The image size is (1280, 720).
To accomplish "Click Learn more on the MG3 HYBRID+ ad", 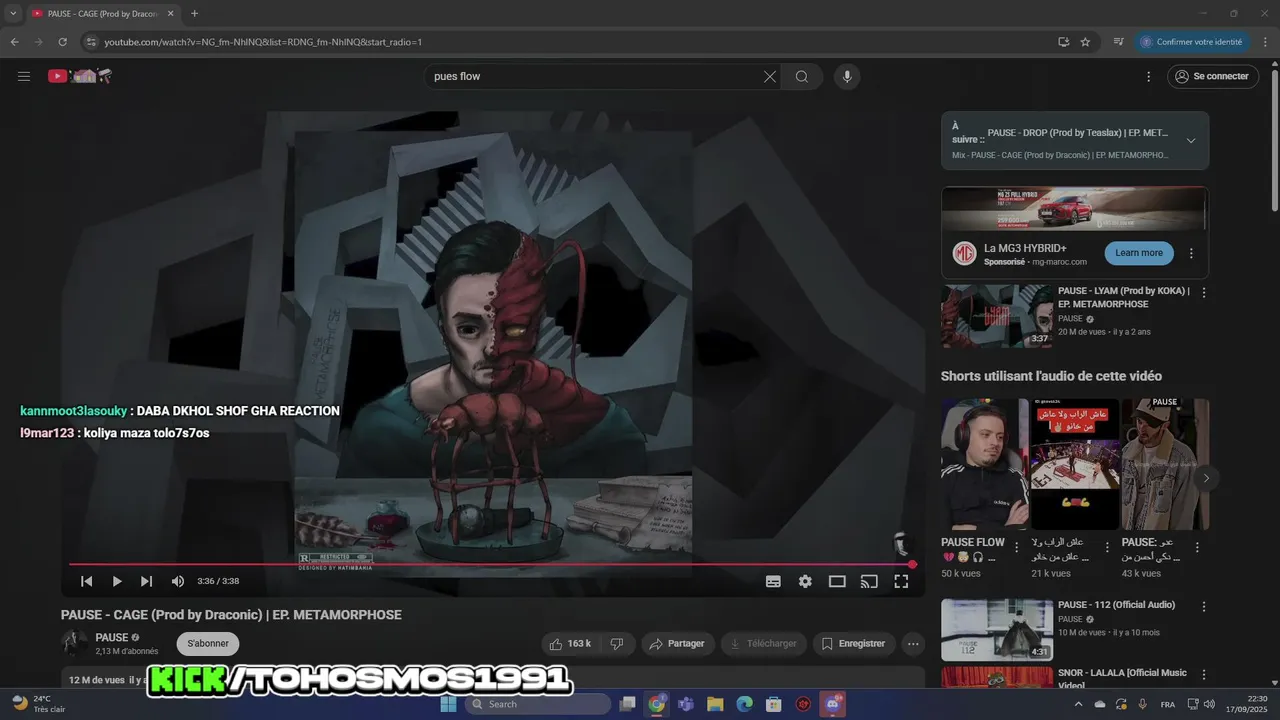I will pos(1139,253).
